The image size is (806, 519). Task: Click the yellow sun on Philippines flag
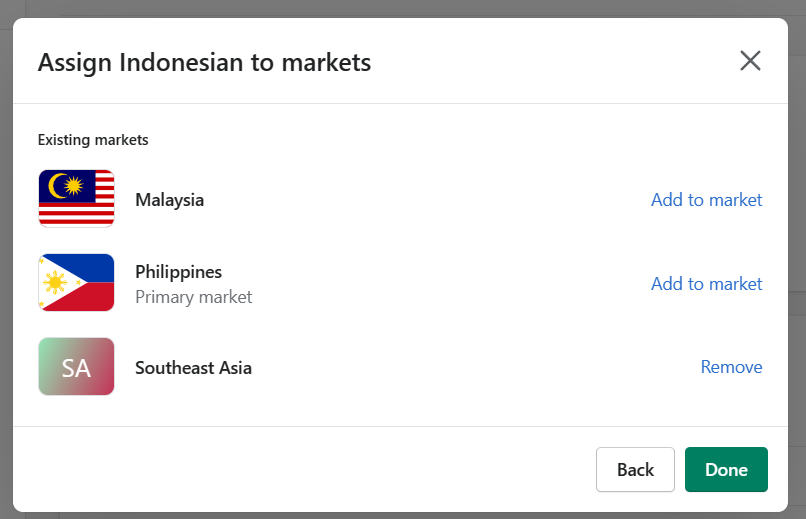(x=55, y=283)
